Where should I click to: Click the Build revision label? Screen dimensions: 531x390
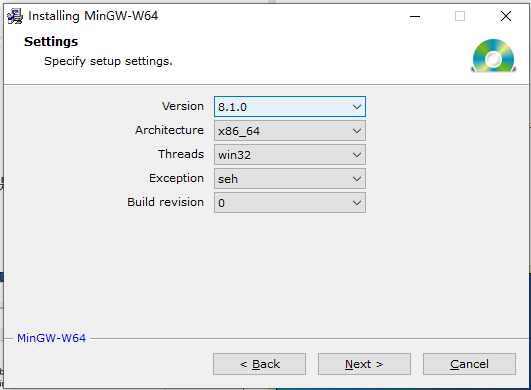tap(166, 202)
